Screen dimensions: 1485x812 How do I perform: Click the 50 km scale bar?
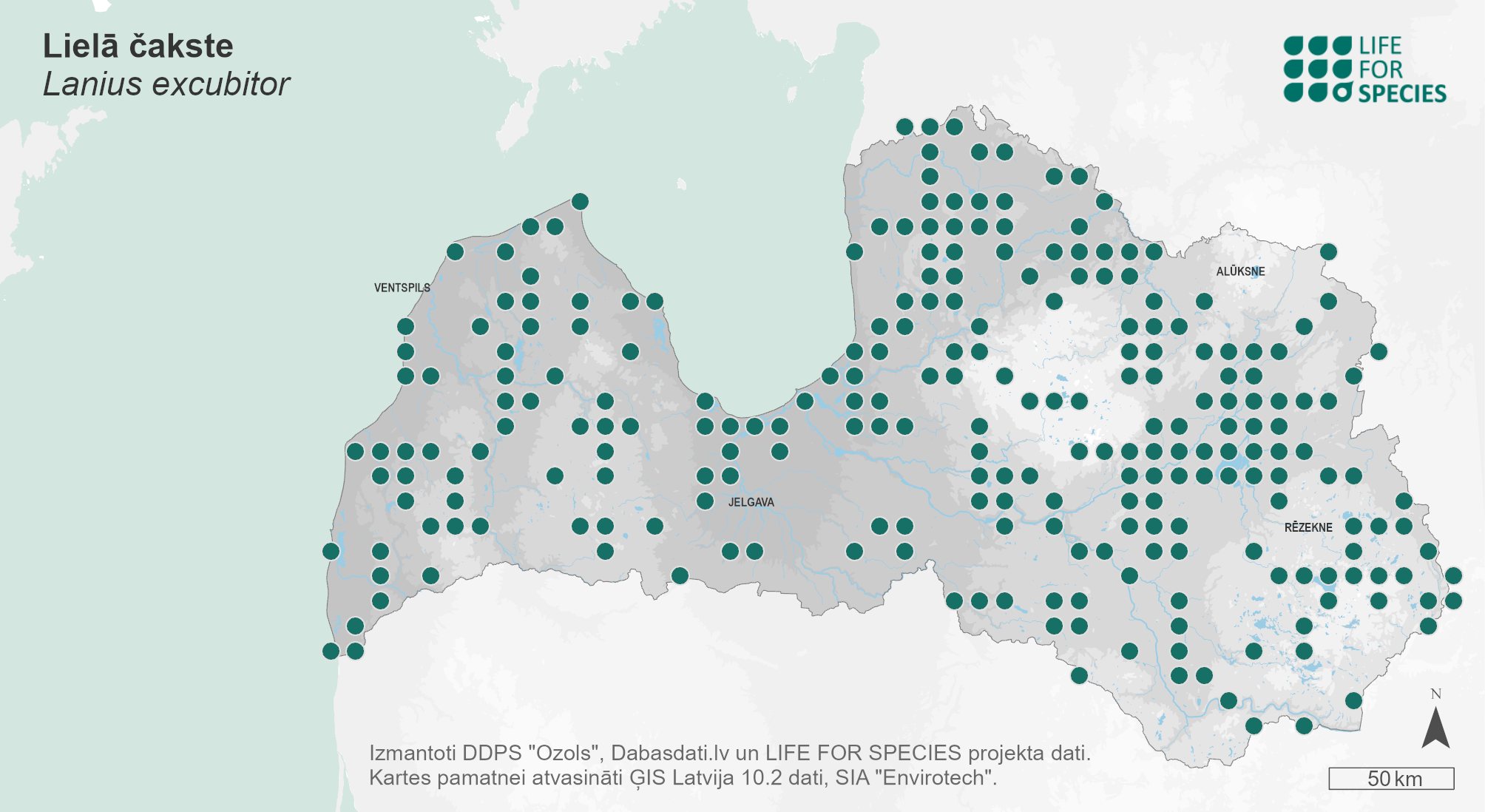click(1391, 779)
